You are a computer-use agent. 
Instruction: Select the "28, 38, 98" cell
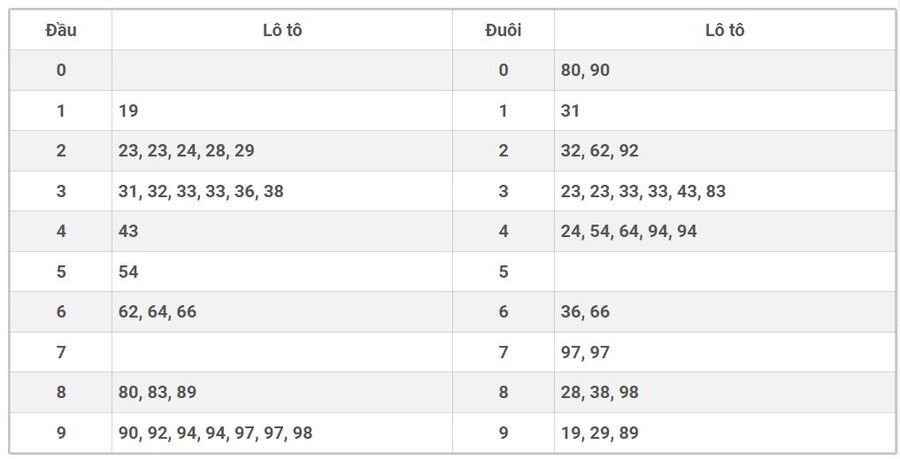600,392
